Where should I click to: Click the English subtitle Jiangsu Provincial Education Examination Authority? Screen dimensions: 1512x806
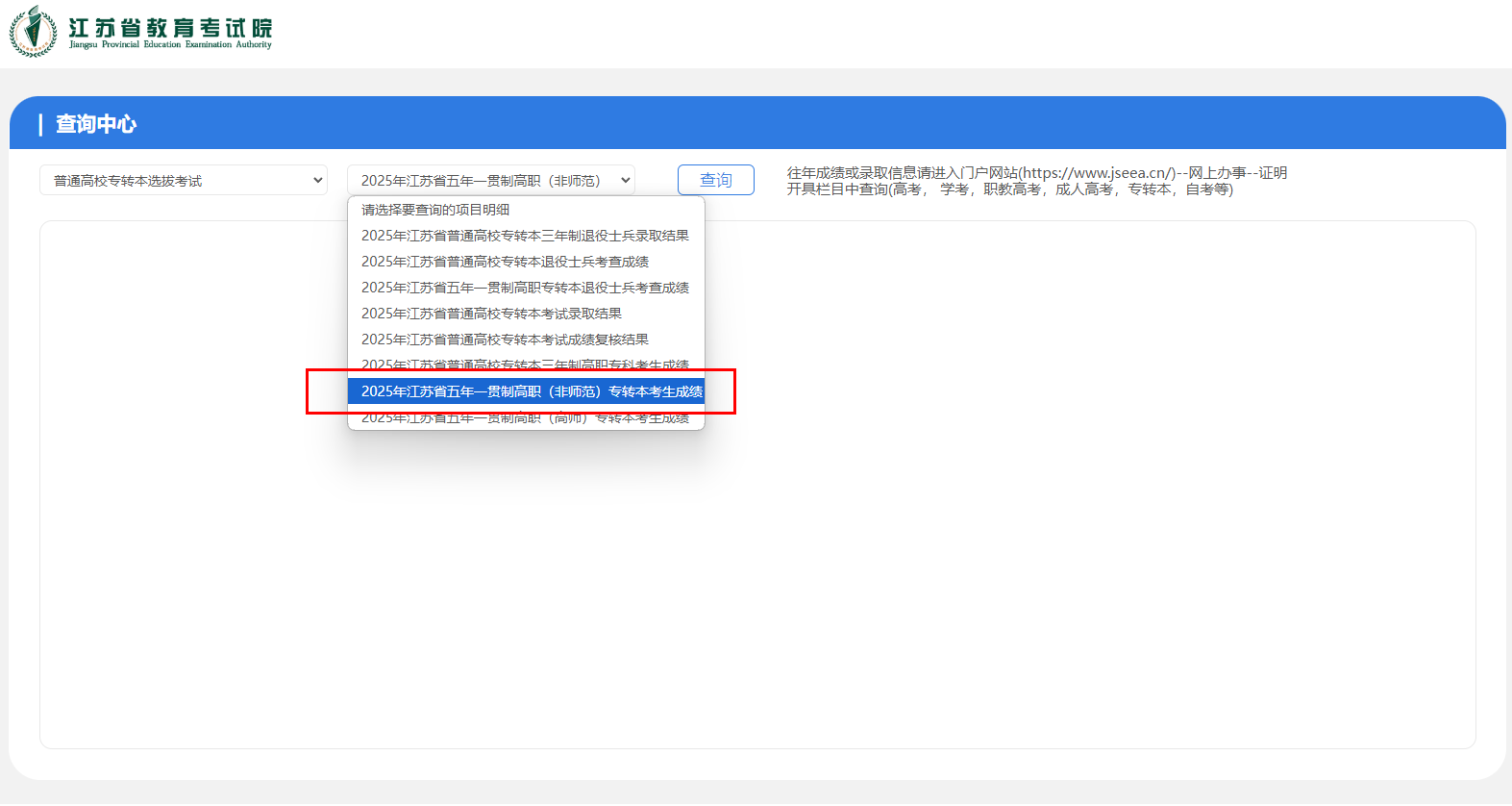(170, 45)
